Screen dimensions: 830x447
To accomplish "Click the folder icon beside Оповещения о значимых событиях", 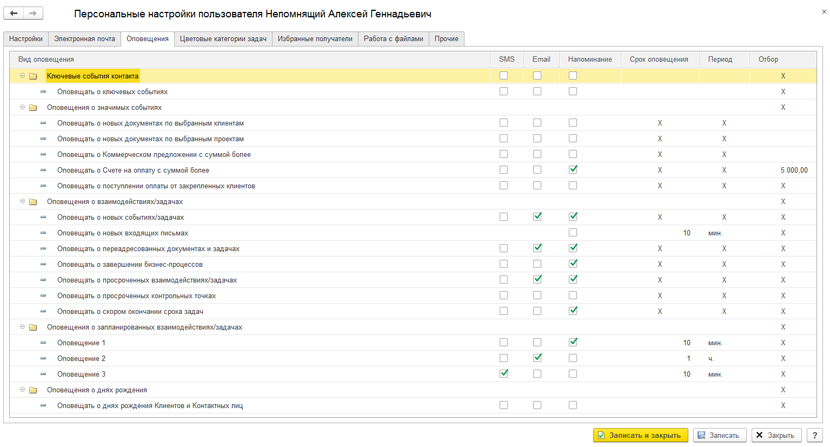I will 33,108.
